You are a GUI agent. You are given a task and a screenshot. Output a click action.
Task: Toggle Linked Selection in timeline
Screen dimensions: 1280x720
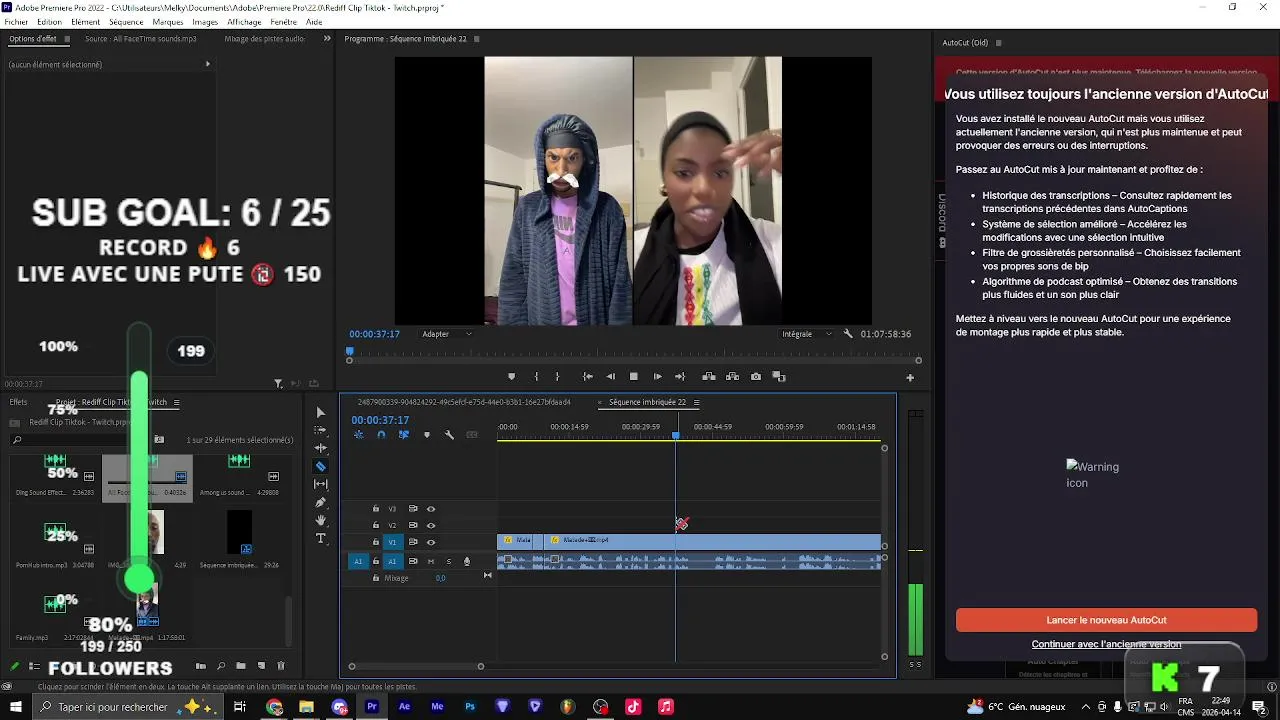[x=404, y=435]
